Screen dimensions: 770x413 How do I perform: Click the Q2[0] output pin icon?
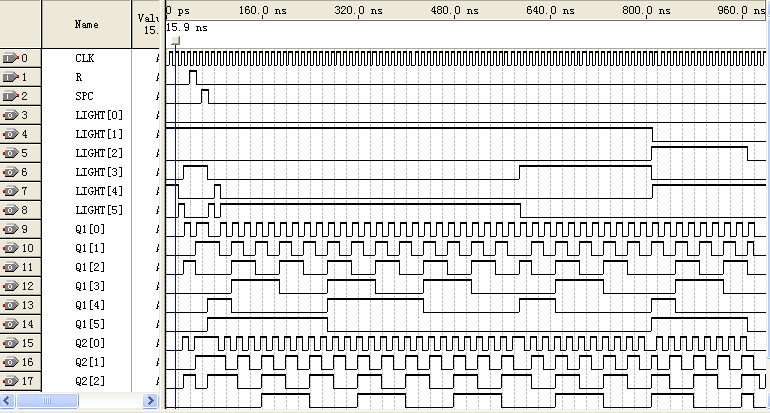click(11, 343)
